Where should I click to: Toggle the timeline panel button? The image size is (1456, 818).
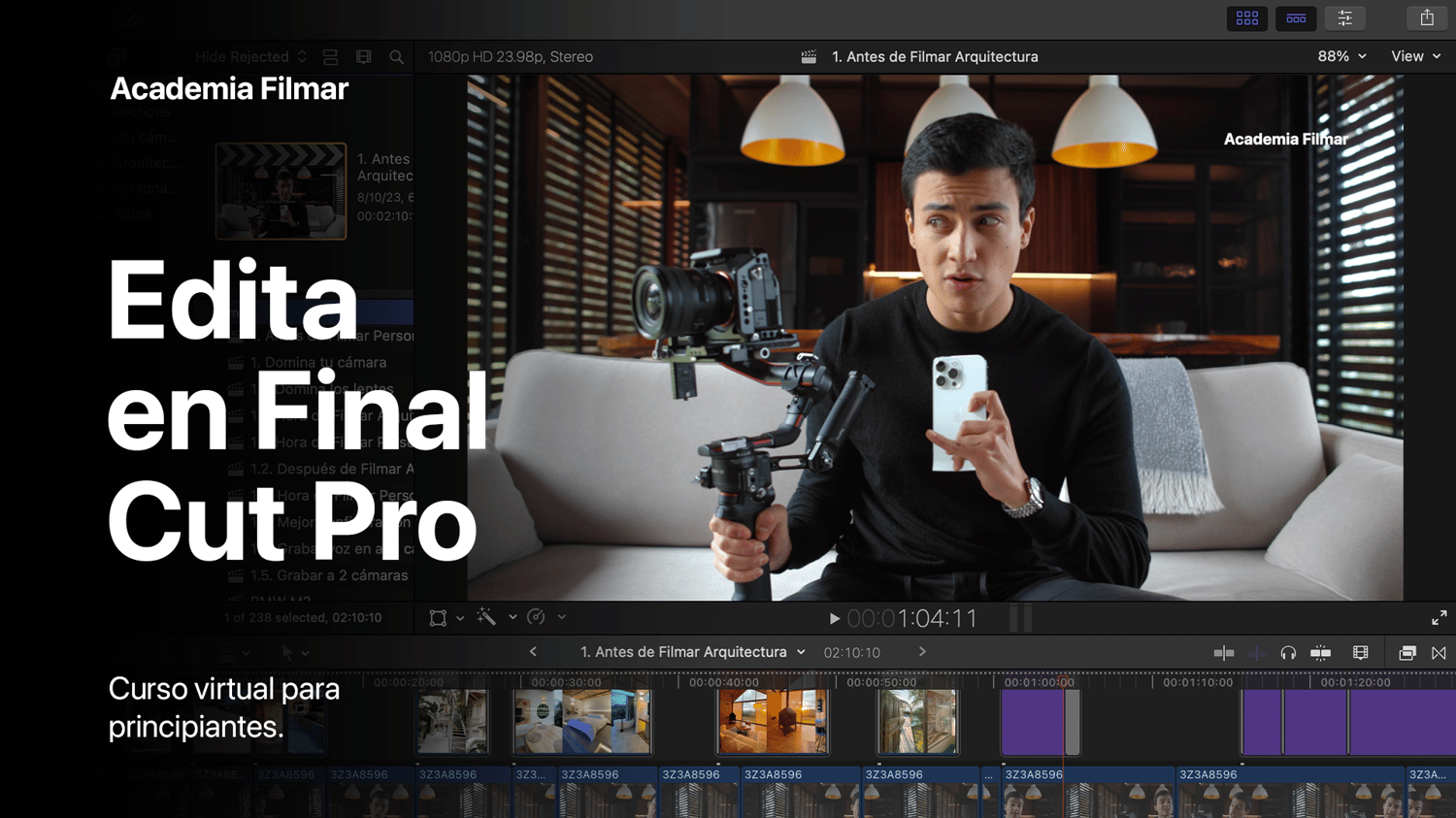1296,18
